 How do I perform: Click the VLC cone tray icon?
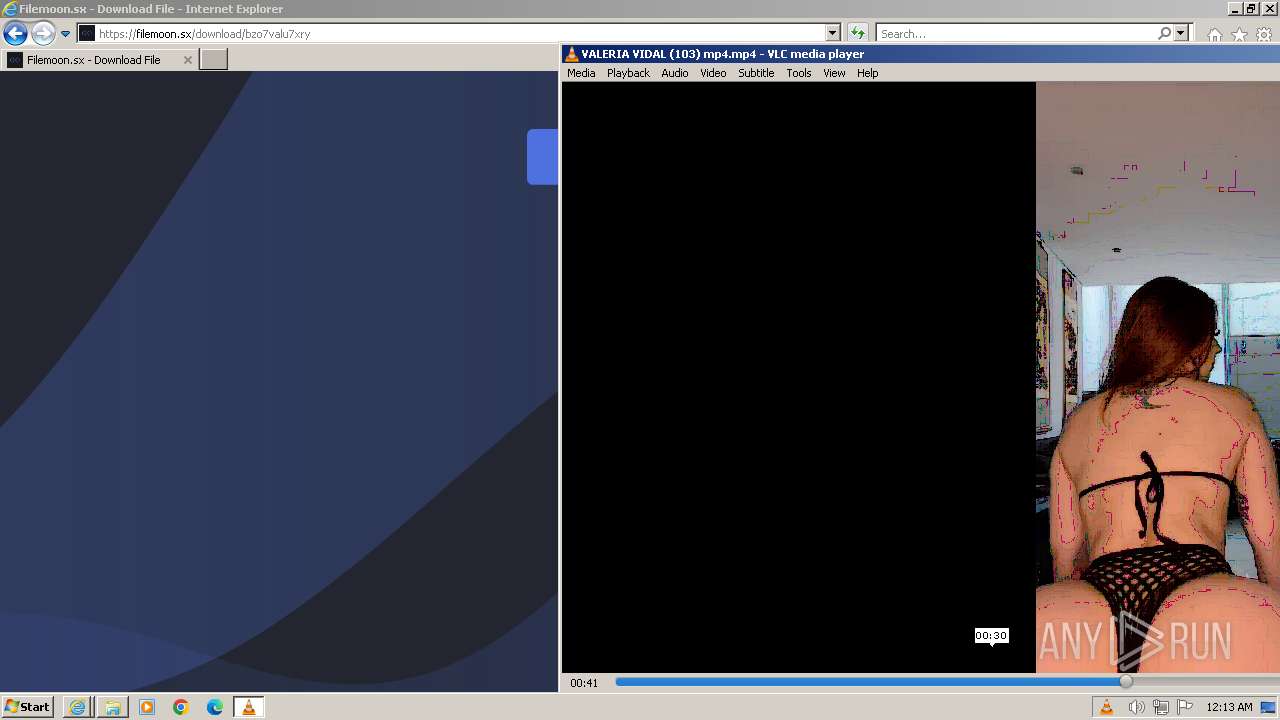pyautogui.click(x=1106, y=707)
